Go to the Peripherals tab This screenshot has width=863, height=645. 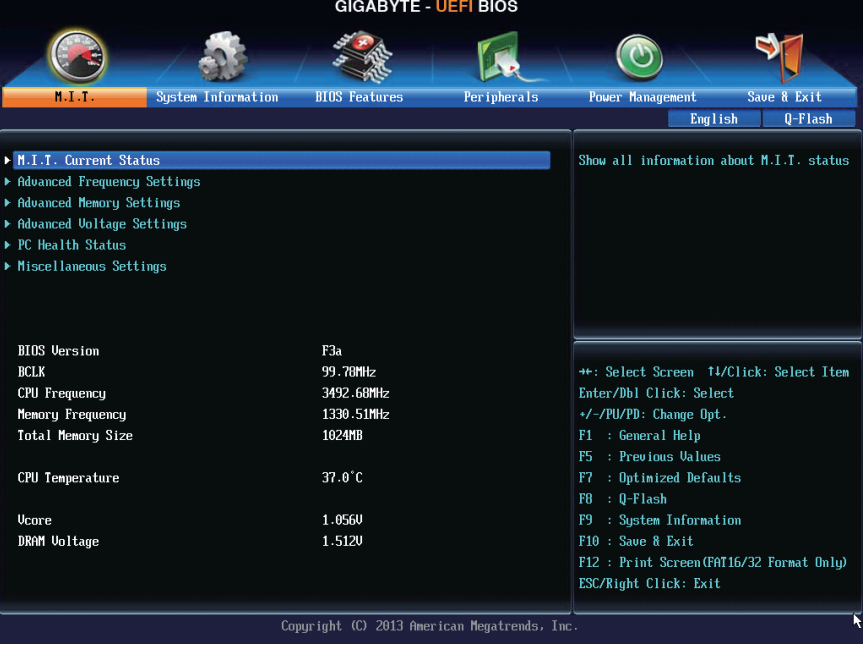point(501,97)
